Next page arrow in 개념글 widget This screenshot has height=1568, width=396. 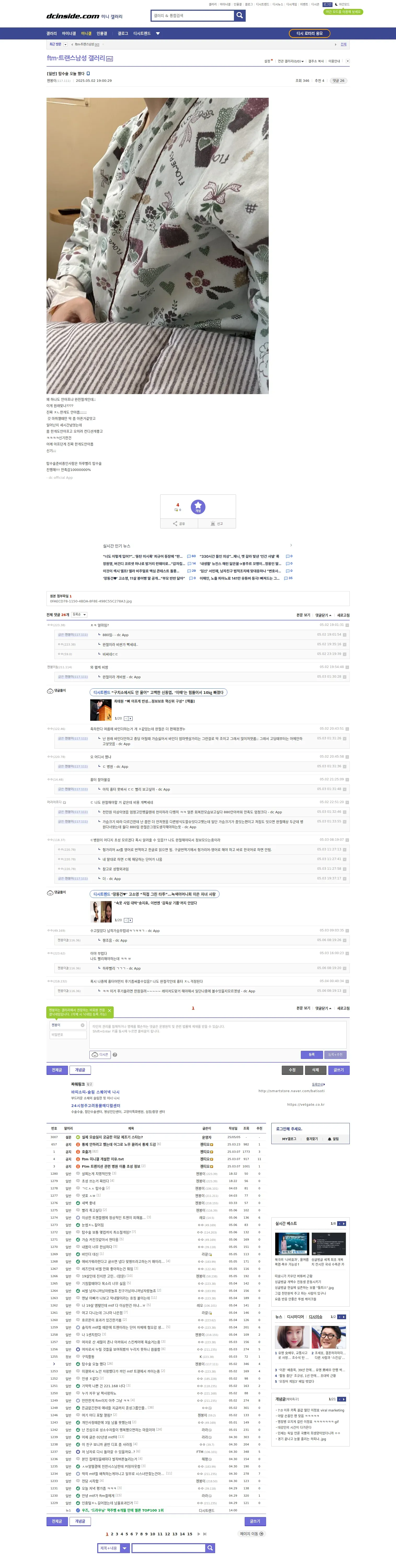[344, 1399]
